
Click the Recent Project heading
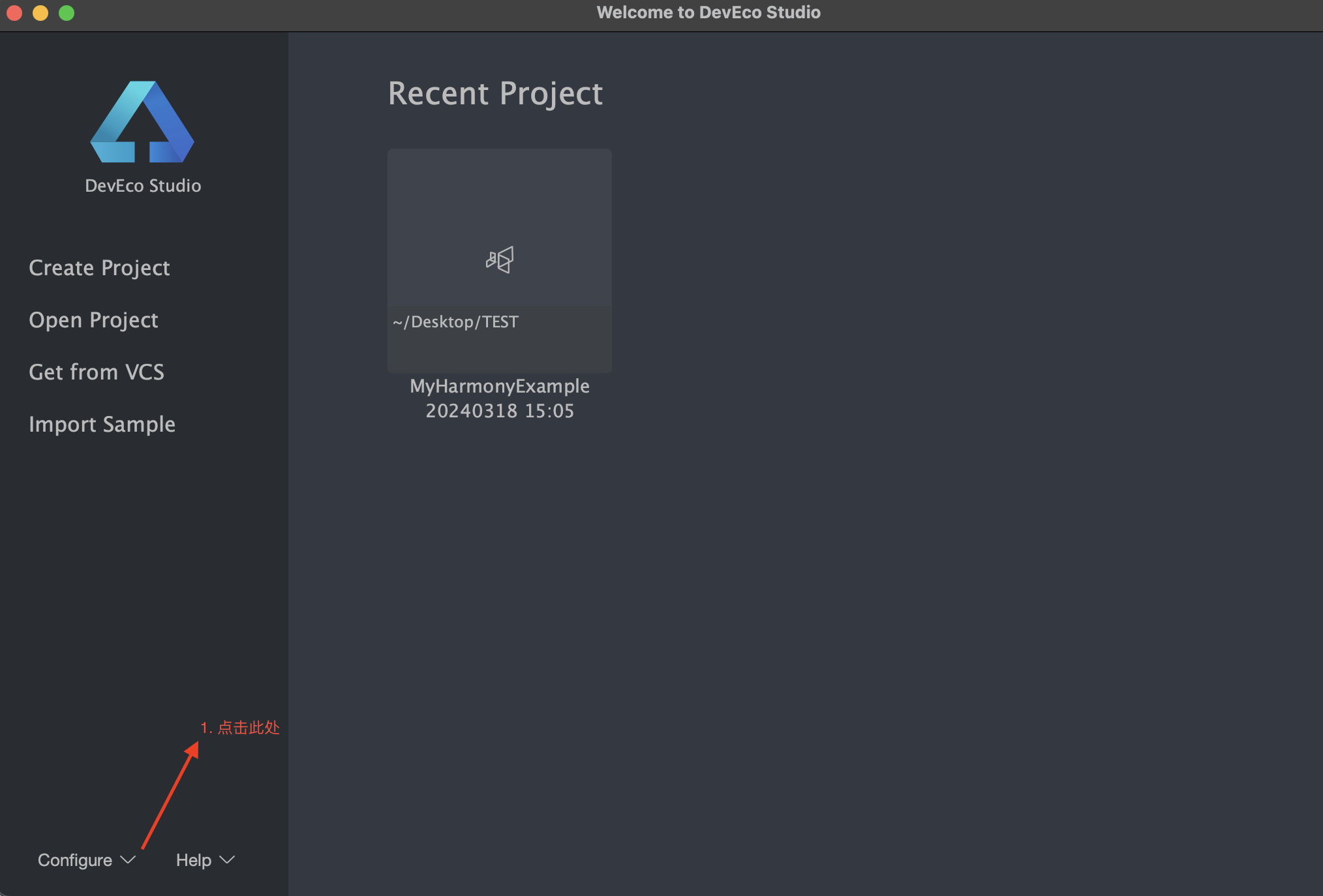pyautogui.click(x=495, y=93)
